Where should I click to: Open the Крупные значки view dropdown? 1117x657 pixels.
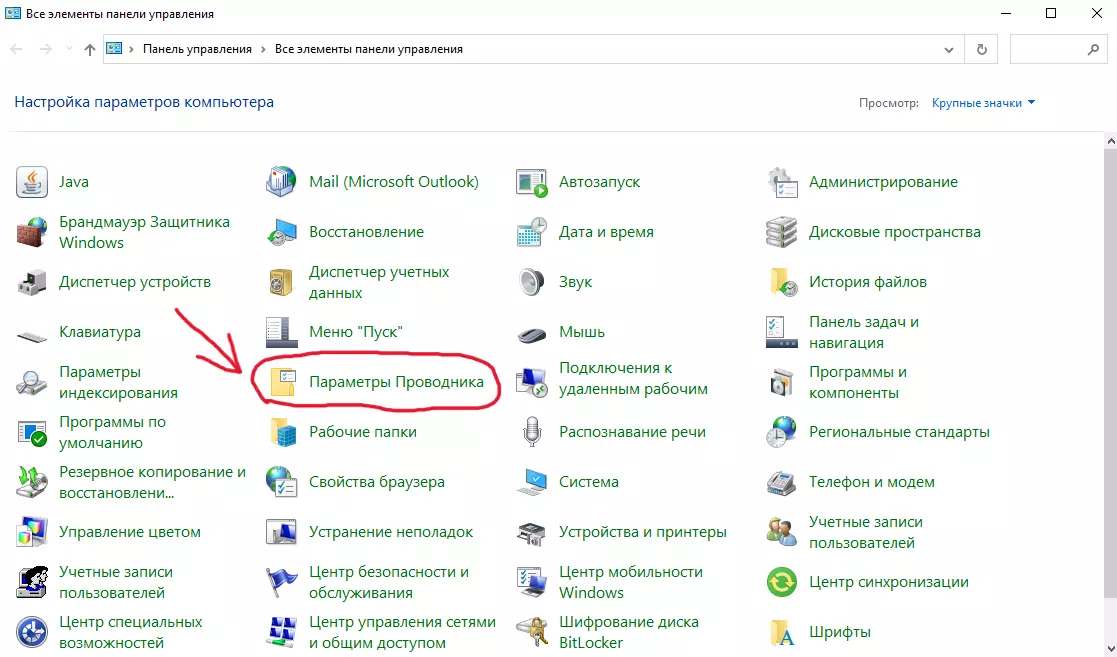983,103
